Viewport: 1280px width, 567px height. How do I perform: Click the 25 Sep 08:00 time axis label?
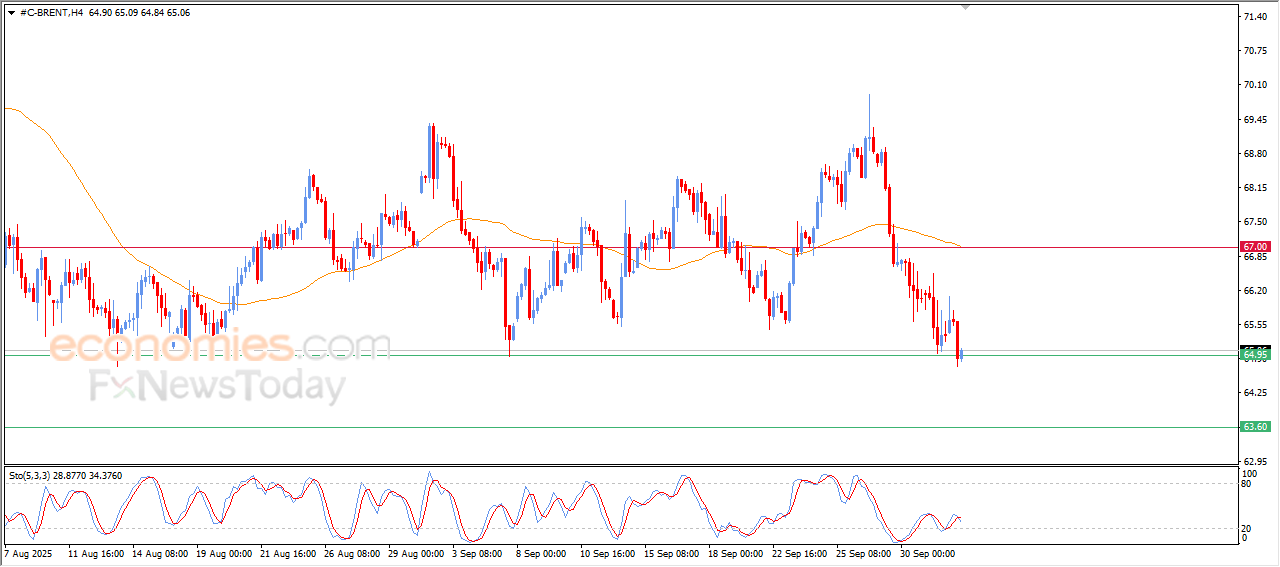[x=862, y=553]
